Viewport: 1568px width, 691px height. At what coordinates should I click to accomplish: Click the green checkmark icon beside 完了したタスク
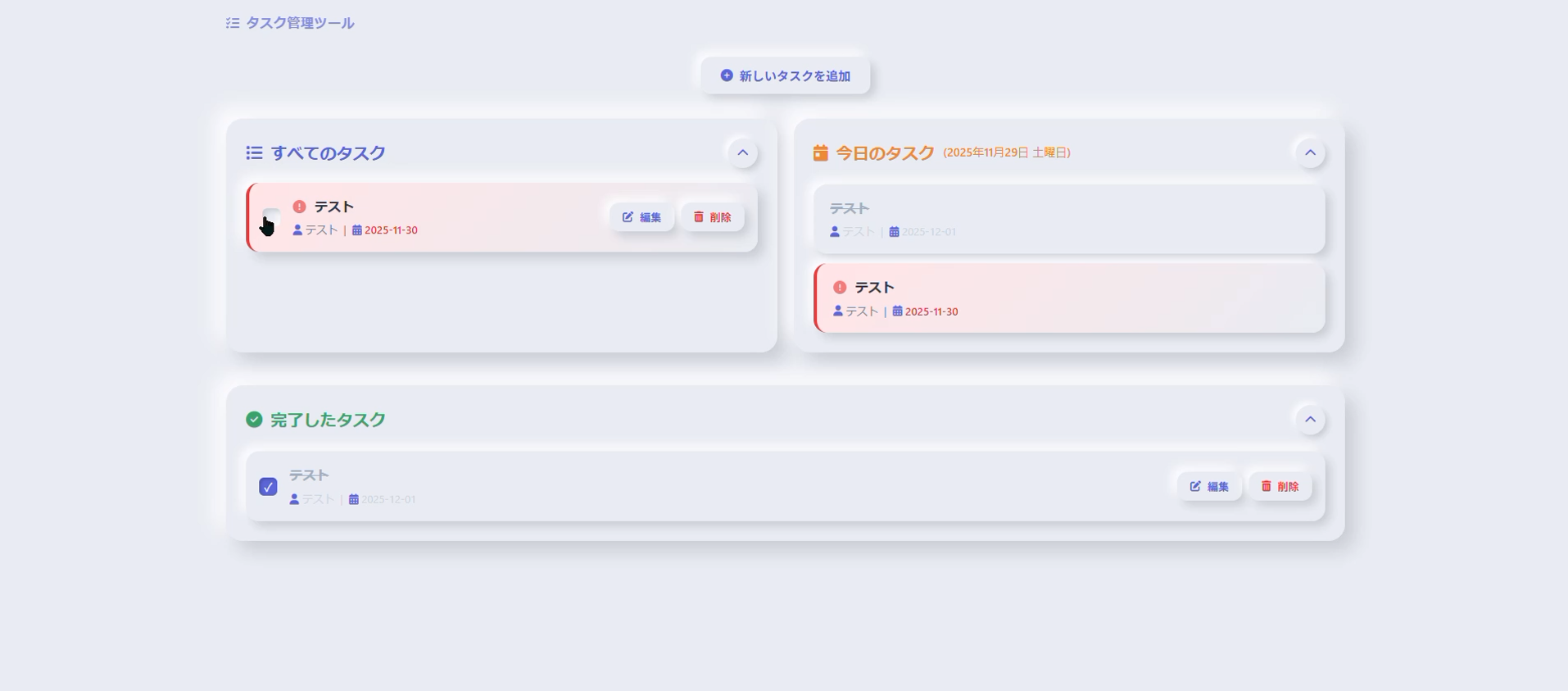254,420
